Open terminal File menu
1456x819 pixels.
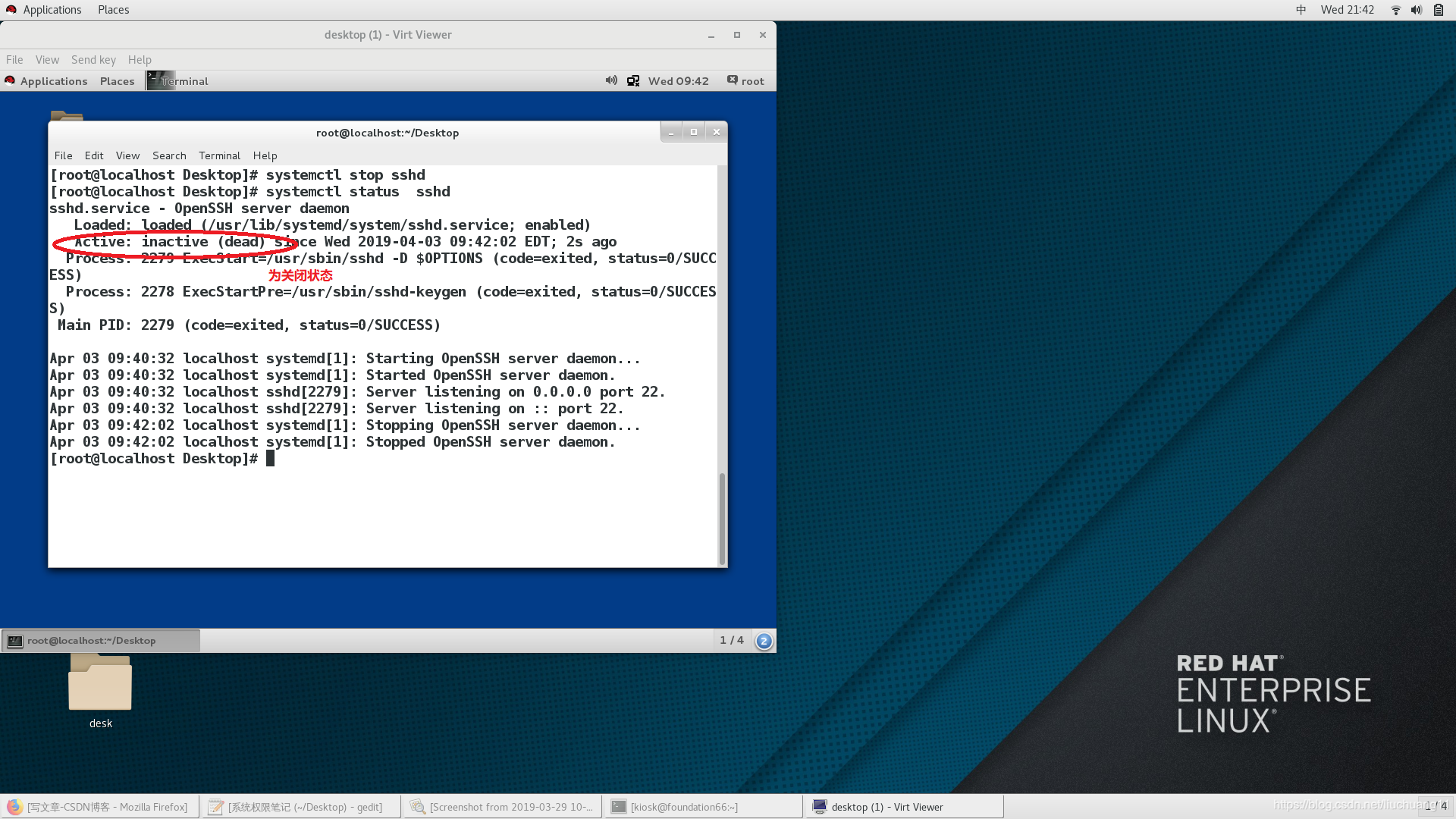pos(64,155)
